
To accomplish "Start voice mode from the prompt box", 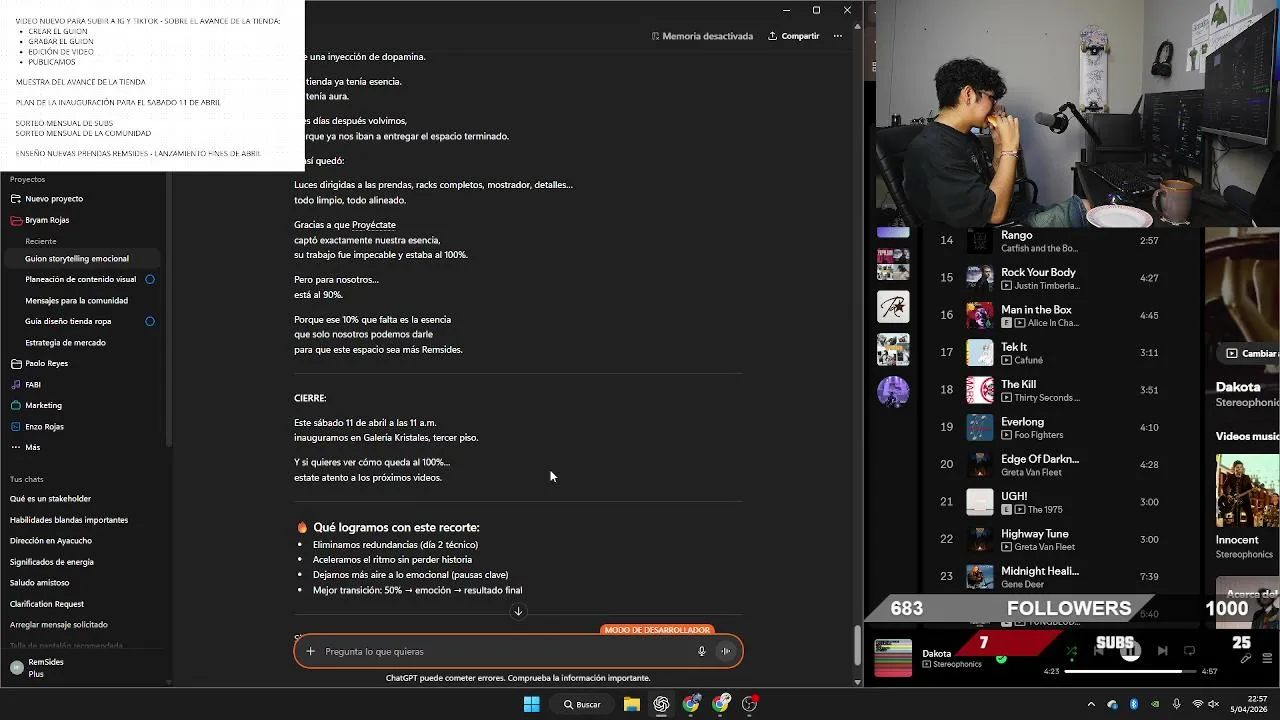I will pos(726,652).
